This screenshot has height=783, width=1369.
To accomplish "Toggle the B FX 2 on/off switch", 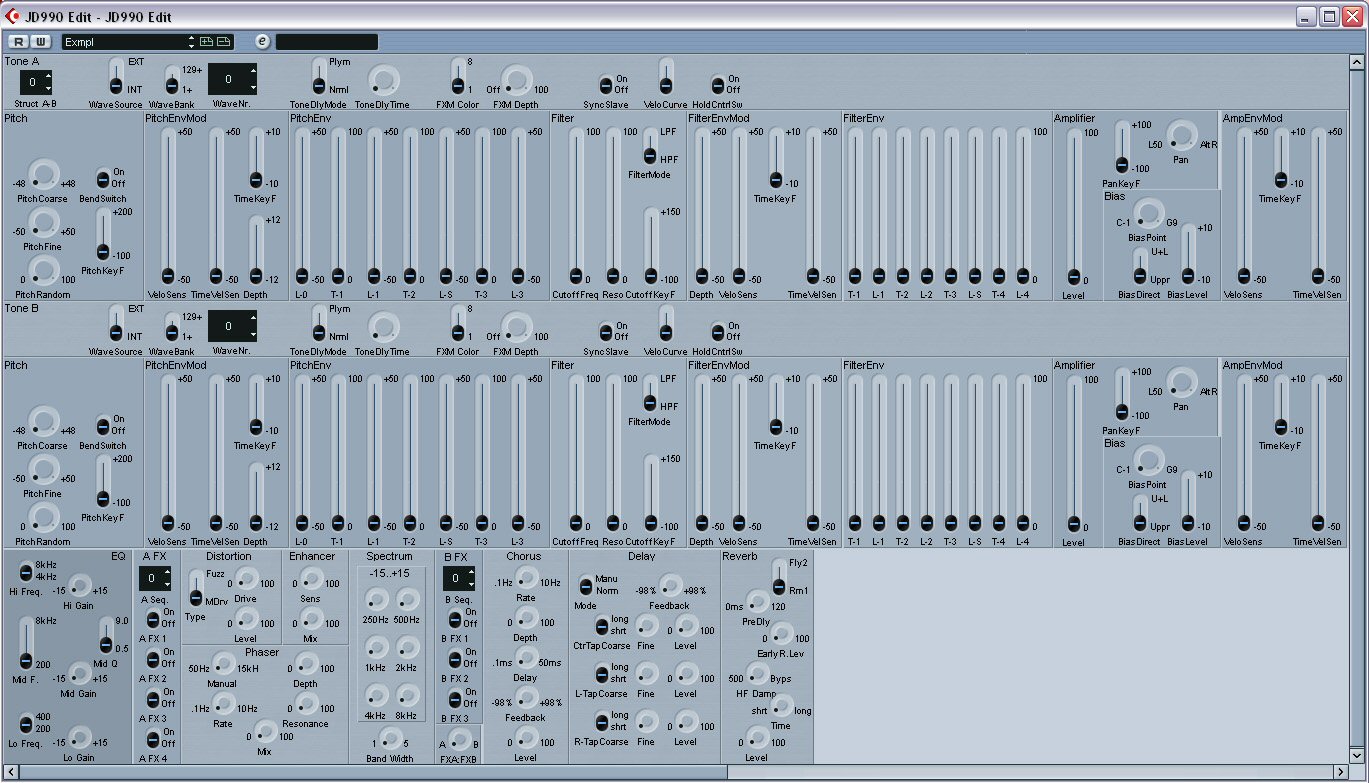I will click(x=457, y=658).
